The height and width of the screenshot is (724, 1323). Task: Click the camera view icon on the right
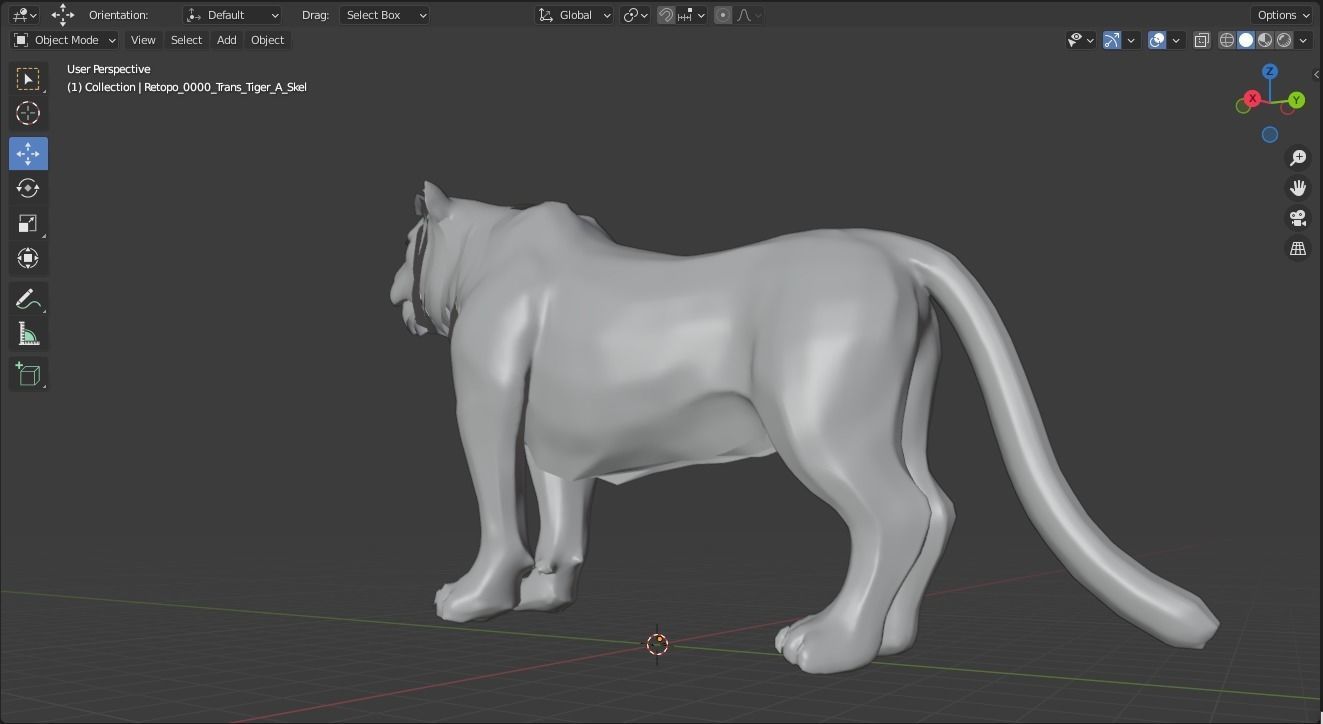pos(1297,217)
